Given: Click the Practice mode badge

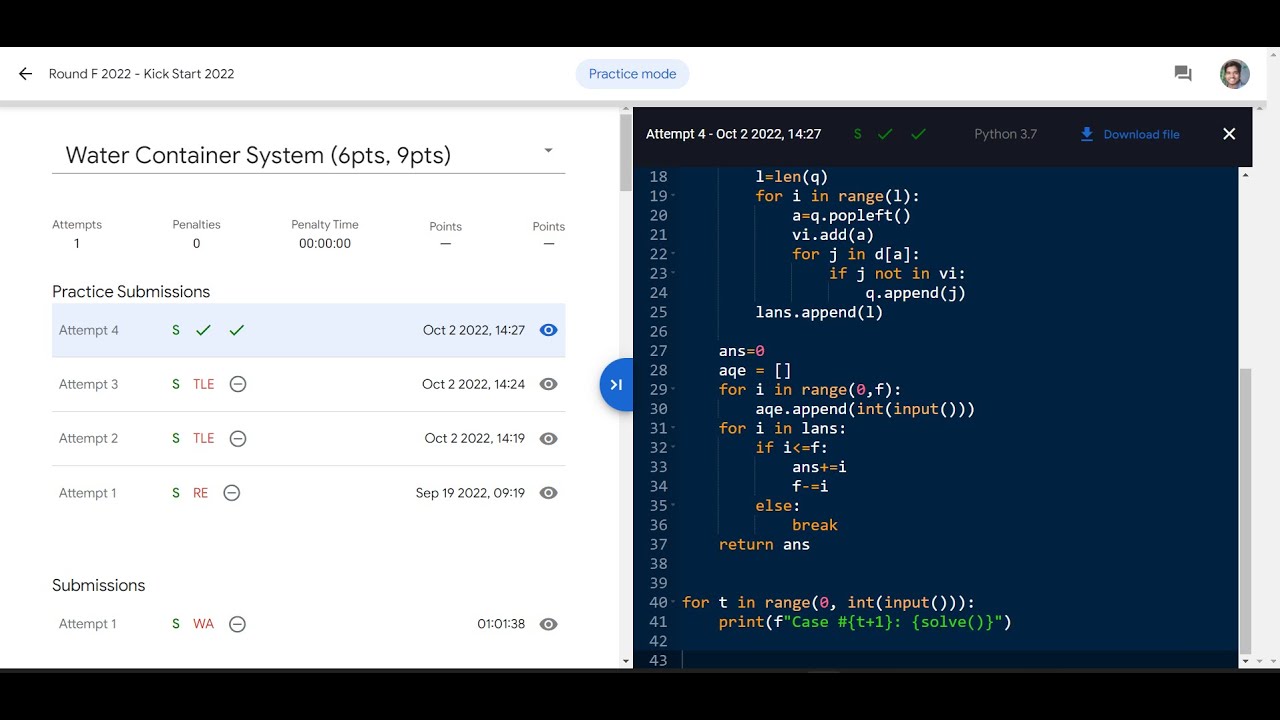Looking at the screenshot, I should tap(632, 74).
